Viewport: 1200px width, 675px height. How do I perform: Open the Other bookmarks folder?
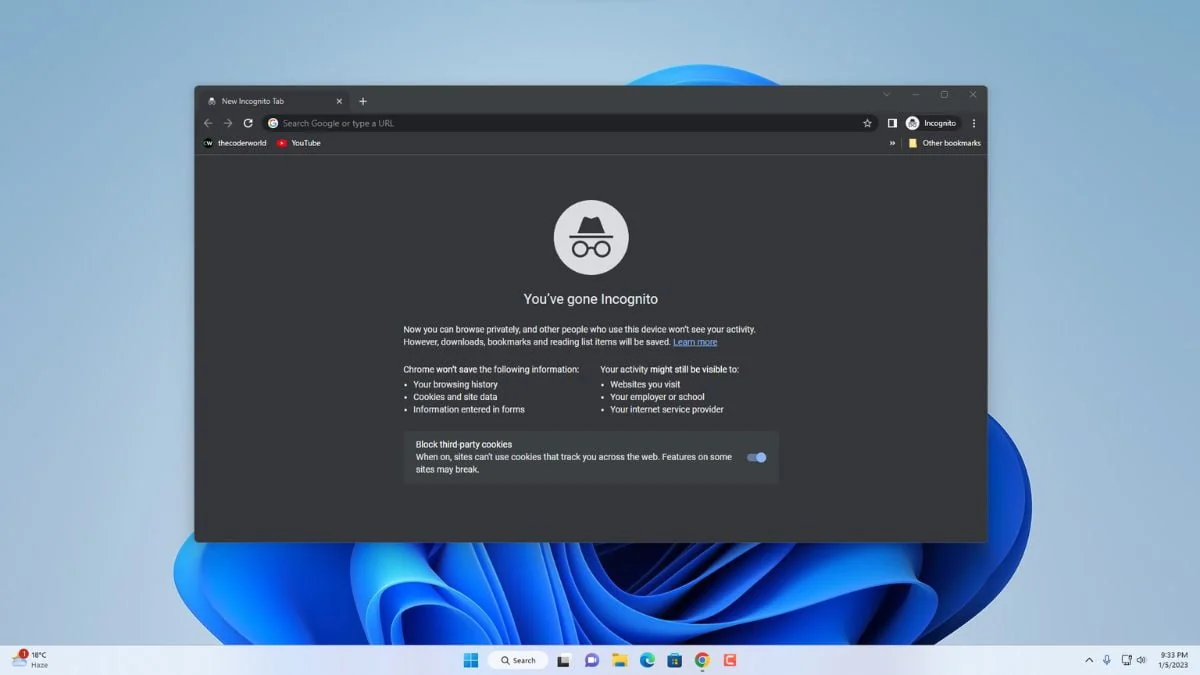[944, 143]
